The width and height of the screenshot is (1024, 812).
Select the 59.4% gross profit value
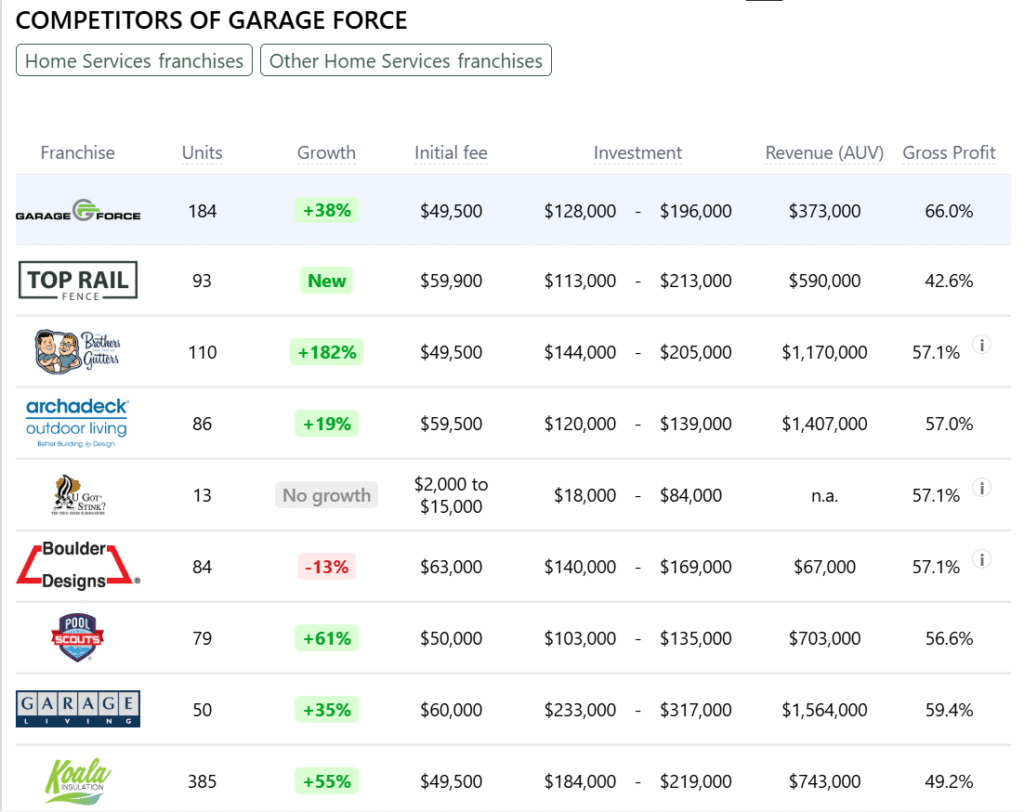[x=948, y=709]
